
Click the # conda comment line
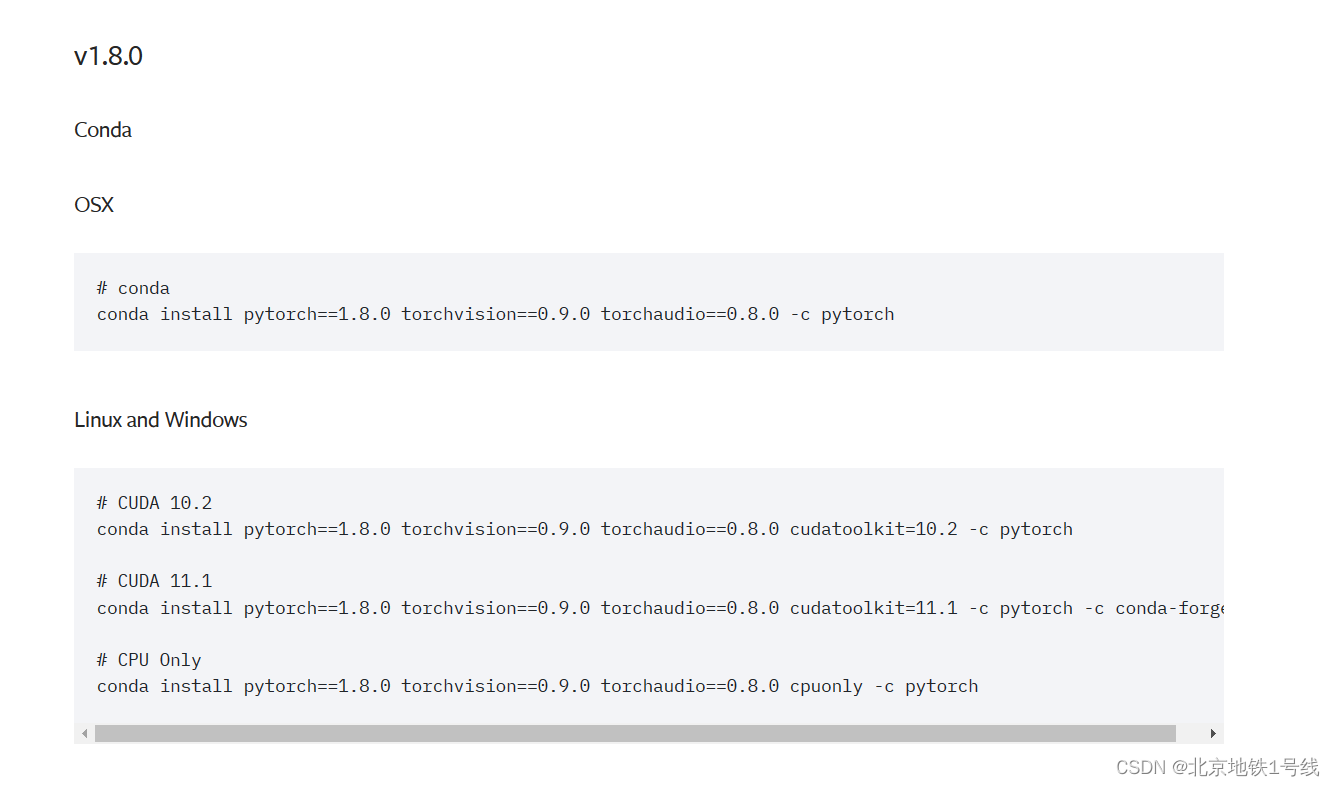point(131,287)
